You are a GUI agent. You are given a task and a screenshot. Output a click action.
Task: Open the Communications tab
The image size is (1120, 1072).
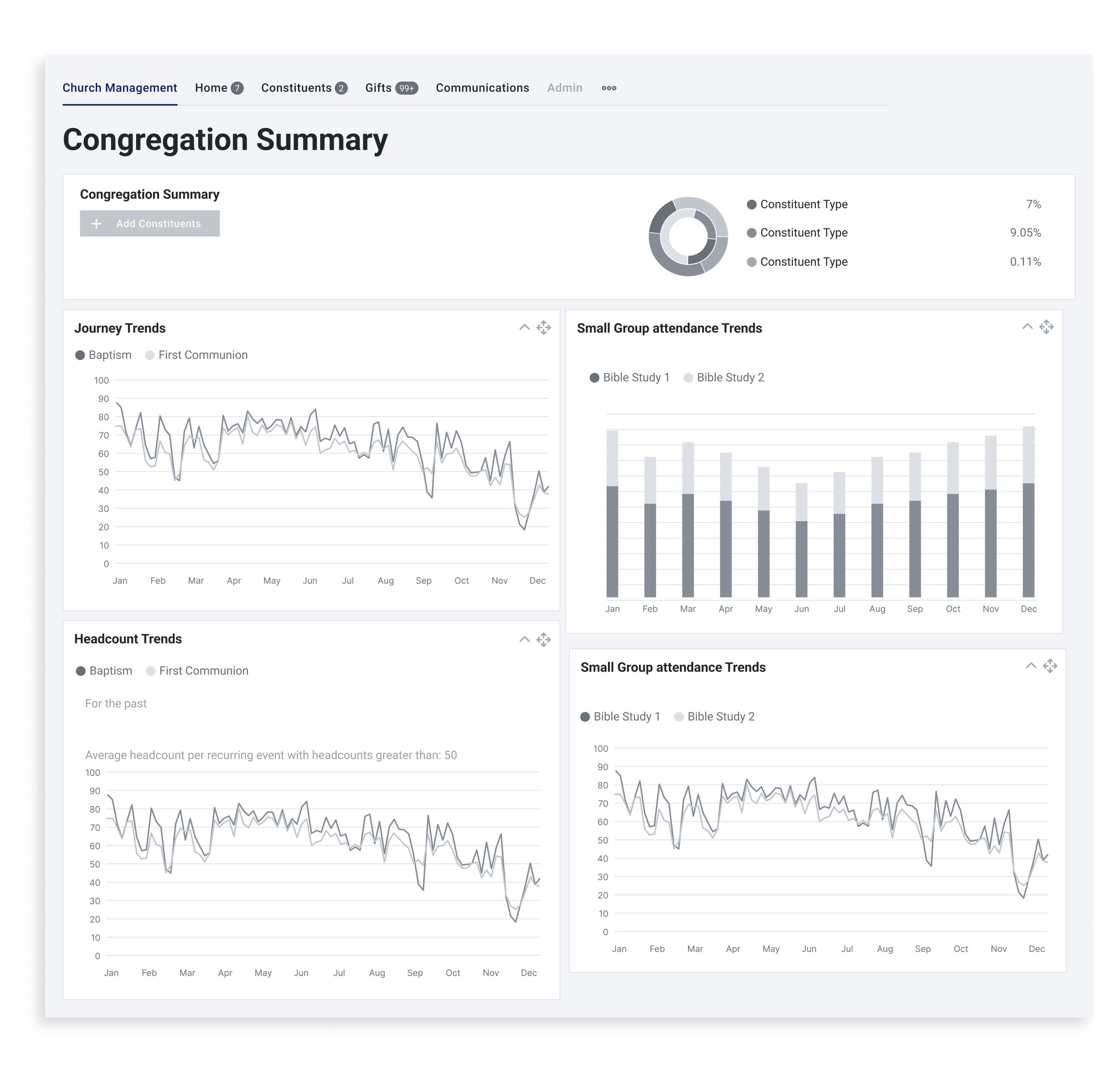coord(482,88)
